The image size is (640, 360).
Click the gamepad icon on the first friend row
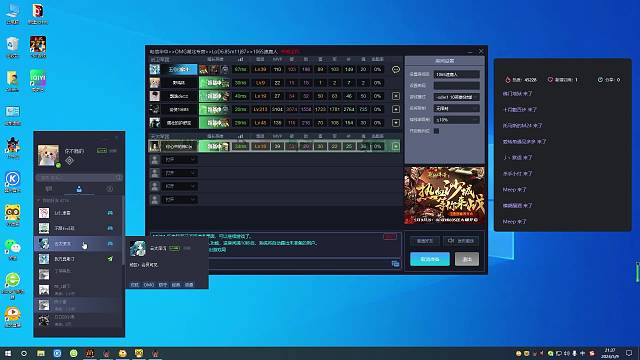coord(110,213)
